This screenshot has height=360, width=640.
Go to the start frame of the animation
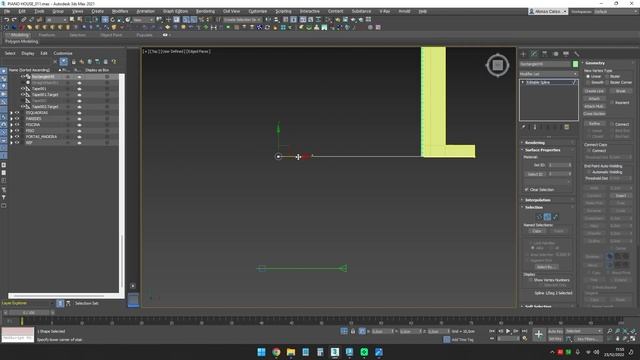(492, 331)
